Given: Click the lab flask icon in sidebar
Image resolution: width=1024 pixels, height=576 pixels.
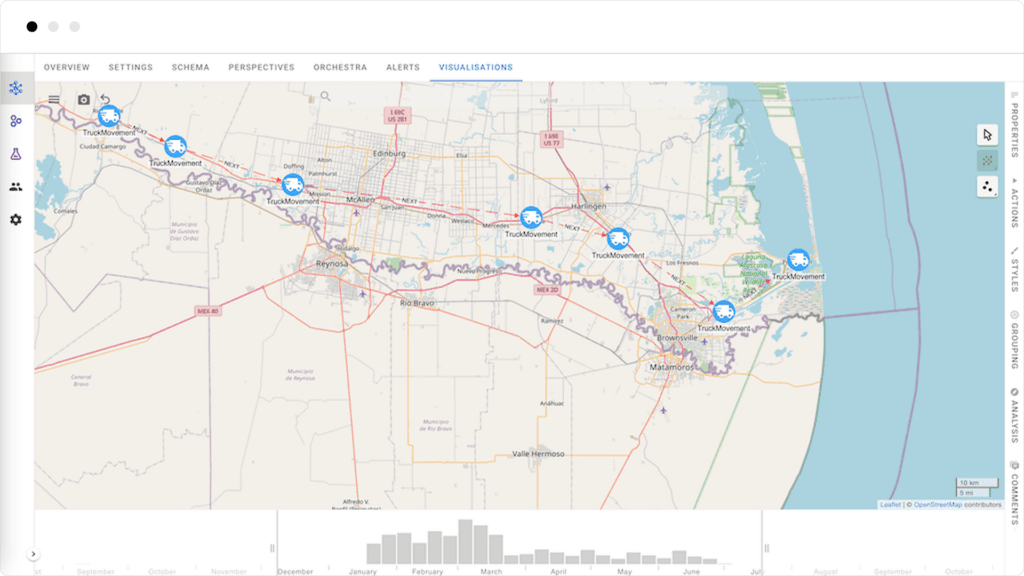Looking at the screenshot, I should (x=15, y=154).
